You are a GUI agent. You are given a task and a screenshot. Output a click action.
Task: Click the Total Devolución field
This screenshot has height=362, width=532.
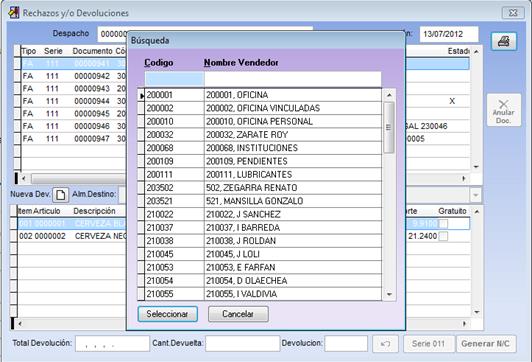click(112, 344)
